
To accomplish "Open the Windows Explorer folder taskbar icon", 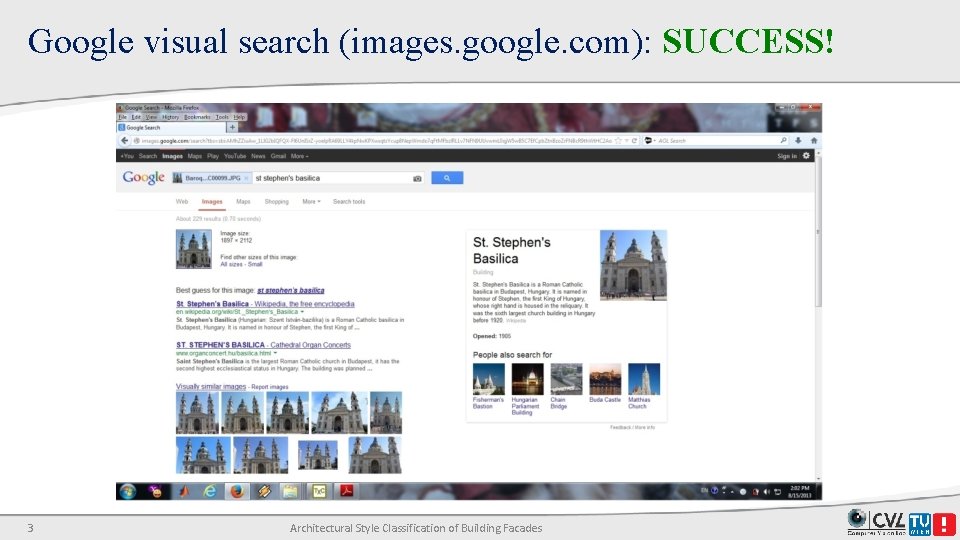I will click(290, 491).
